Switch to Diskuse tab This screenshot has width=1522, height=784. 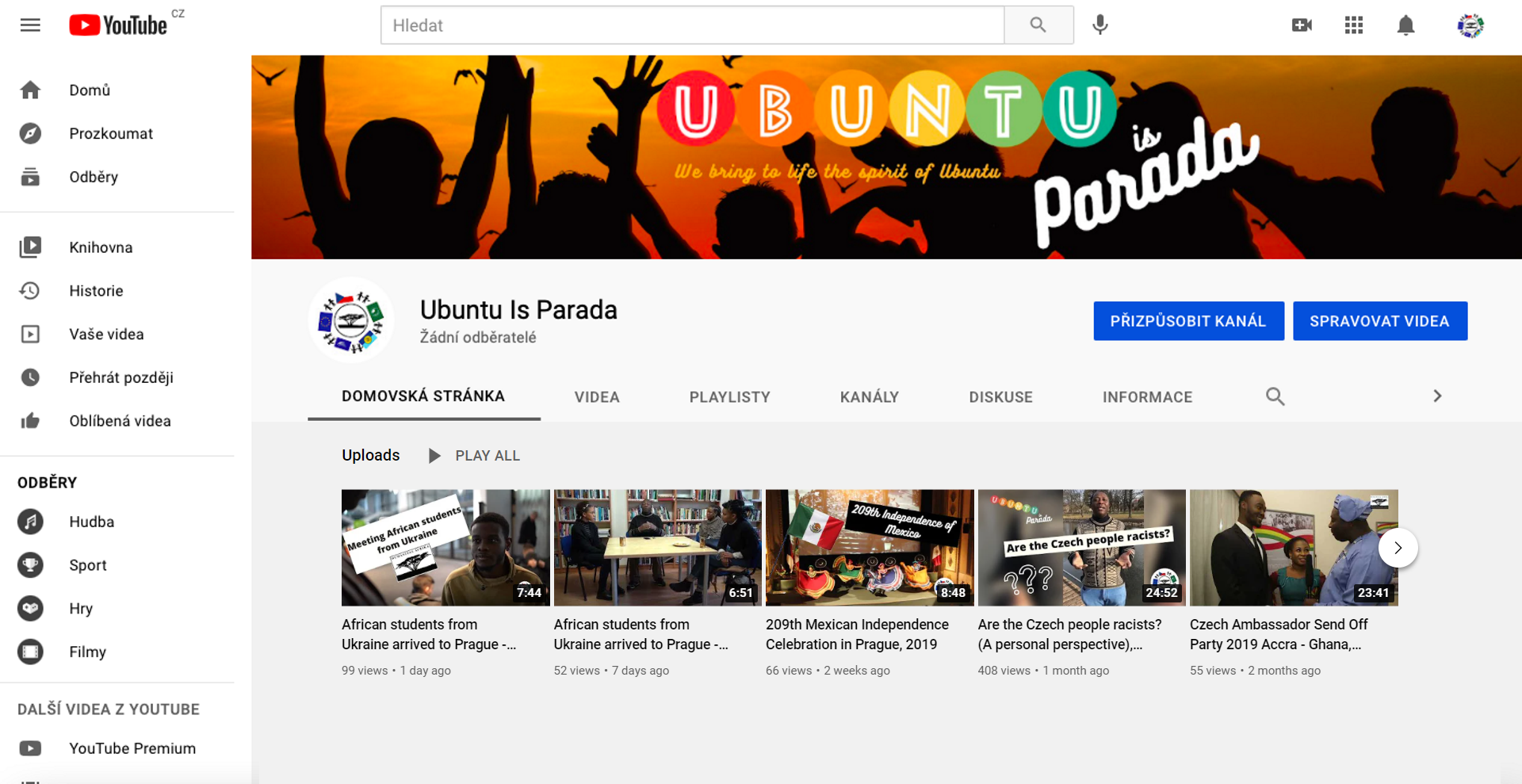pos(1000,397)
